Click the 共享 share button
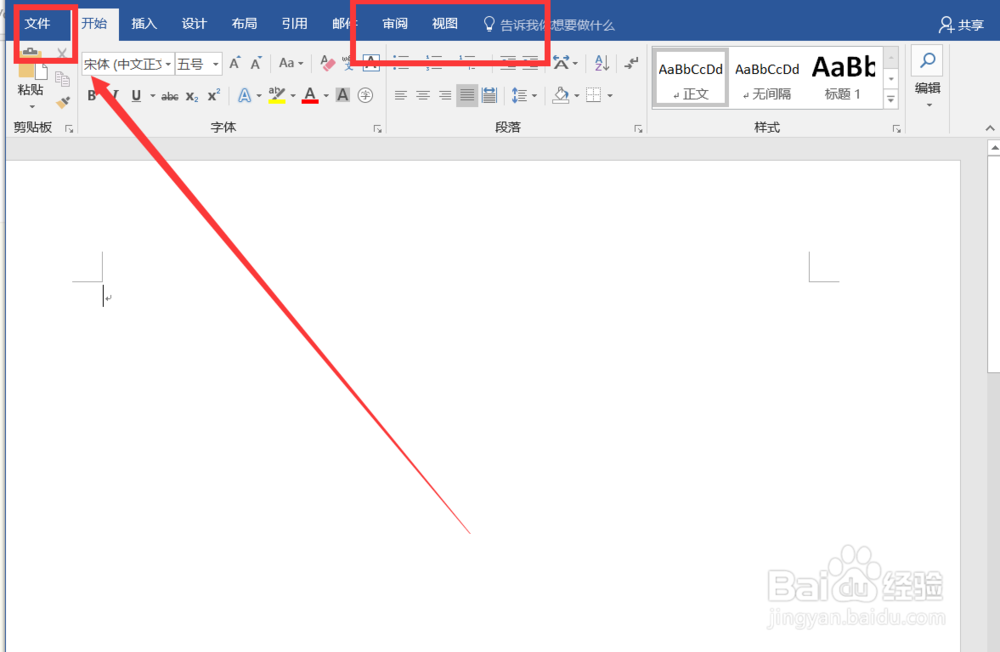Image resolution: width=1000 pixels, height=652 pixels. click(x=961, y=25)
